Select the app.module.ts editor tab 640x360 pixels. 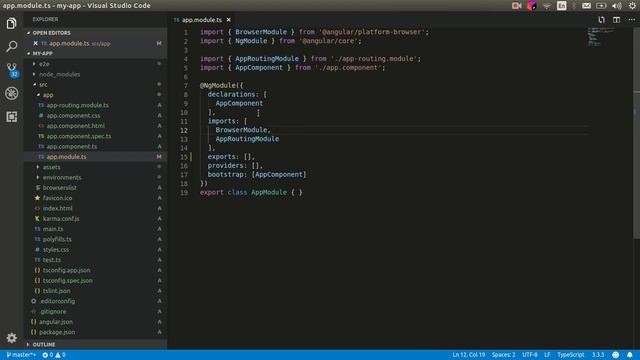click(202, 20)
